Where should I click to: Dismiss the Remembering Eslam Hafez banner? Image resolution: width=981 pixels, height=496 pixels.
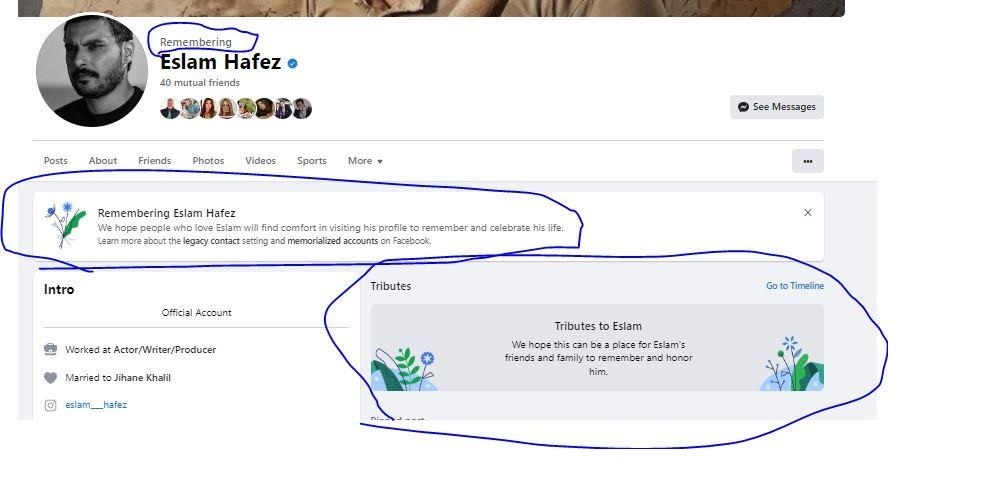pyautogui.click(x=808, y=213)
